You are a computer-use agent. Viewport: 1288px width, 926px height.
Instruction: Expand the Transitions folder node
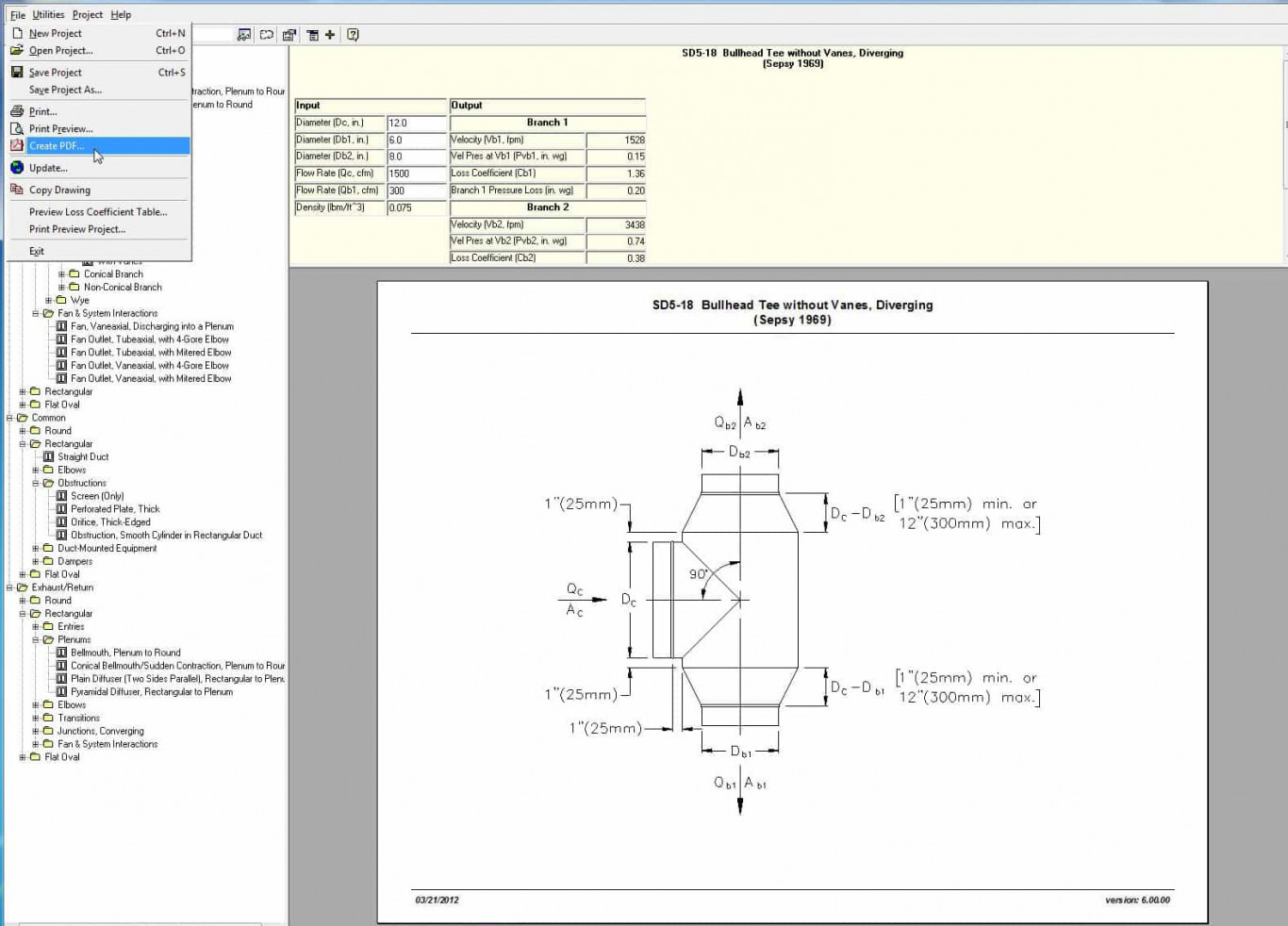pos(36,718)
